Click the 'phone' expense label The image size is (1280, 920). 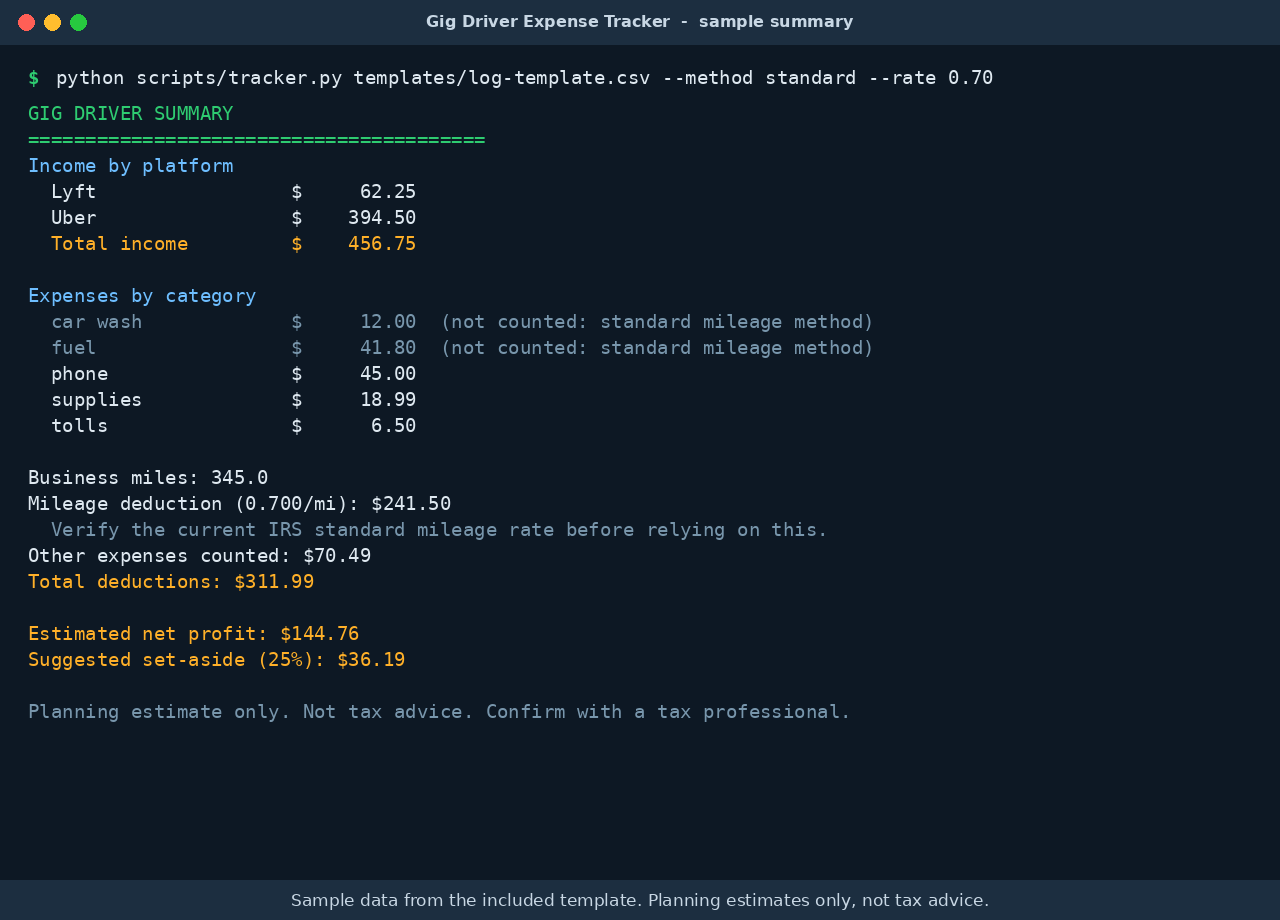coord(80,374)
